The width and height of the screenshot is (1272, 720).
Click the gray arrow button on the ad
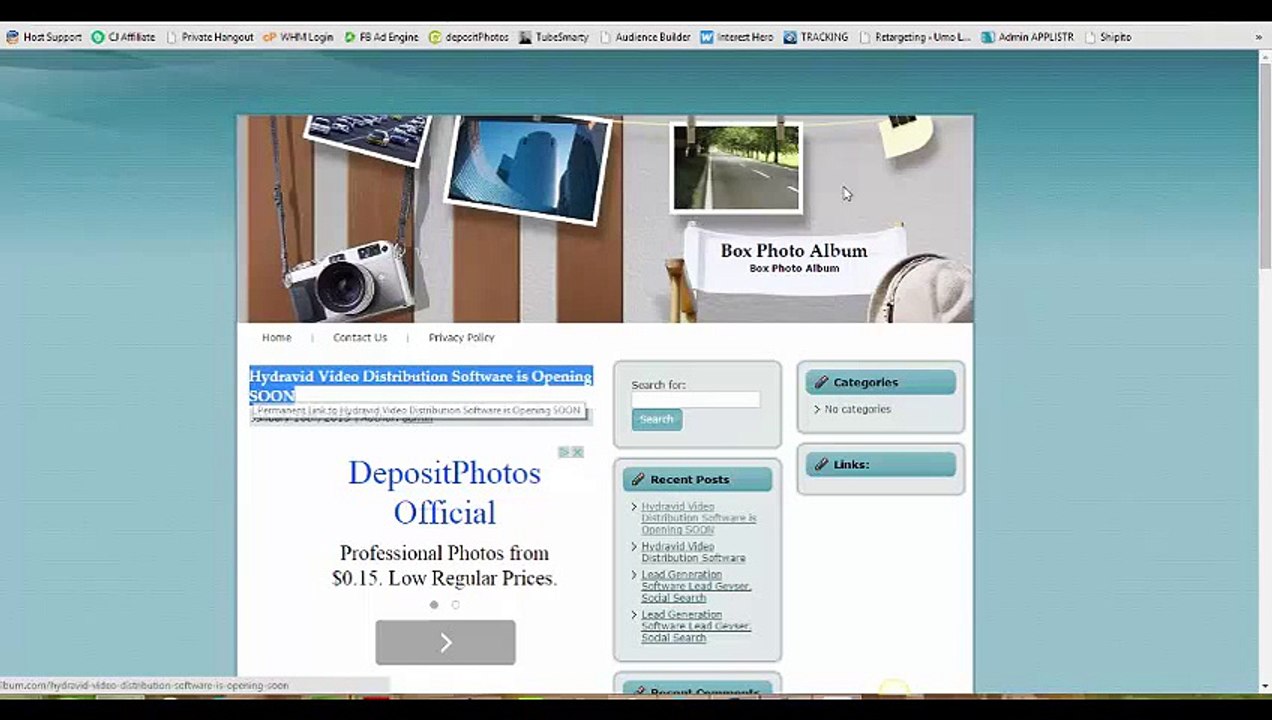445,642
